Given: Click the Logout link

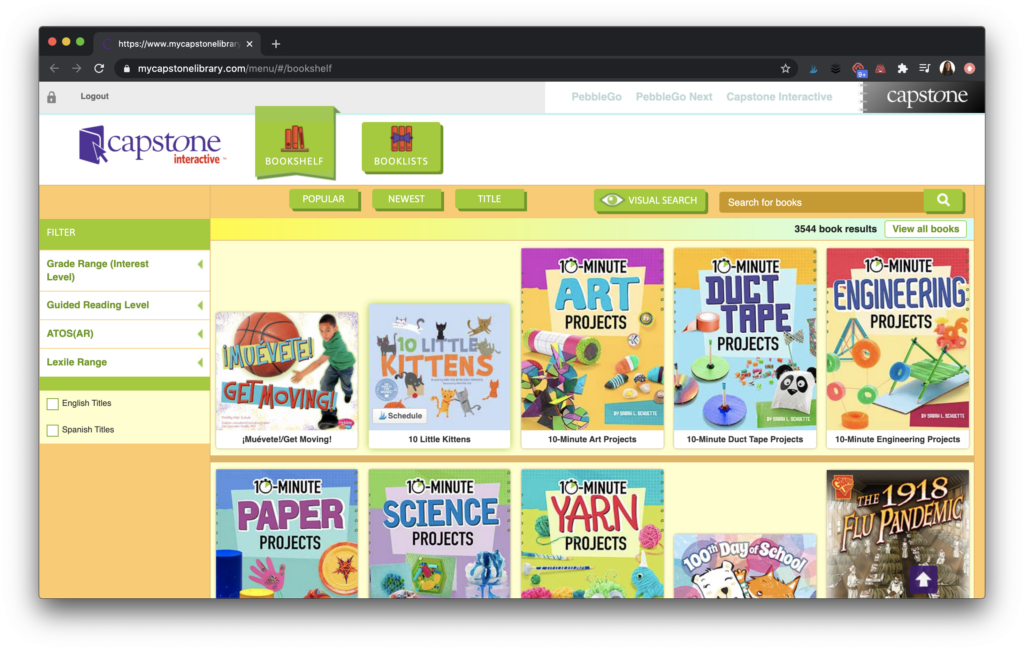Looking at the screenshot, I should (x=94, y=96).
